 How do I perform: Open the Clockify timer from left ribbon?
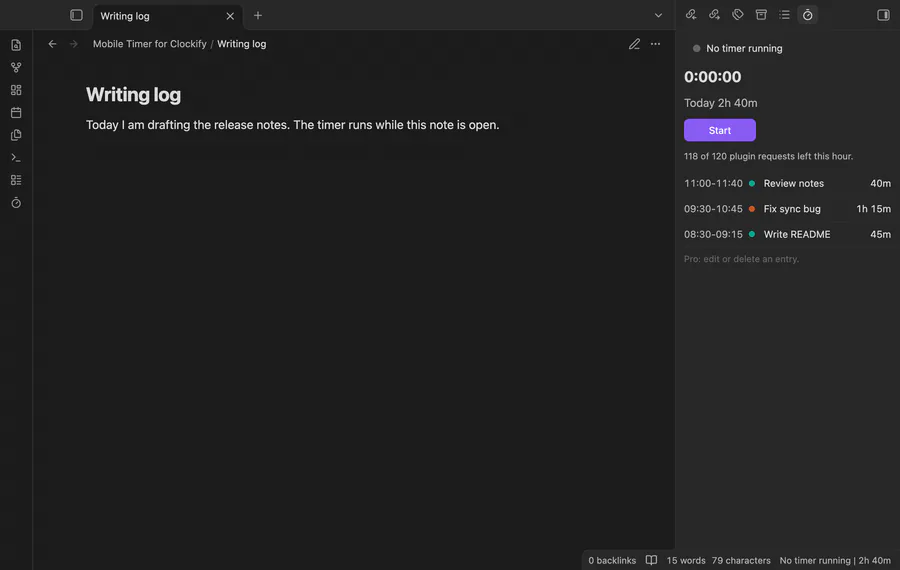tap(16, 203)
